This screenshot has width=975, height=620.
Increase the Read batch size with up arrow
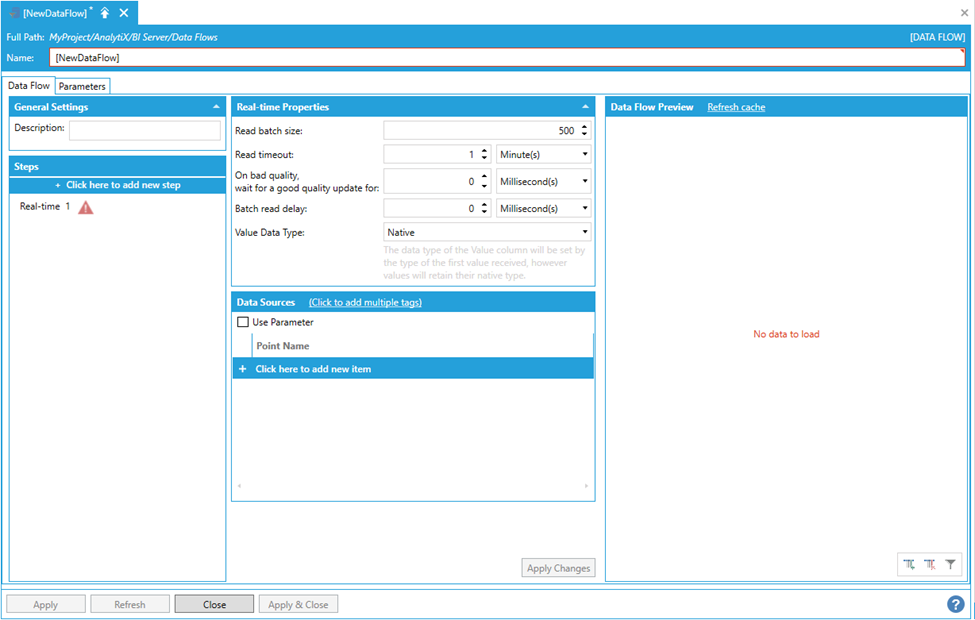coord(585,127)
